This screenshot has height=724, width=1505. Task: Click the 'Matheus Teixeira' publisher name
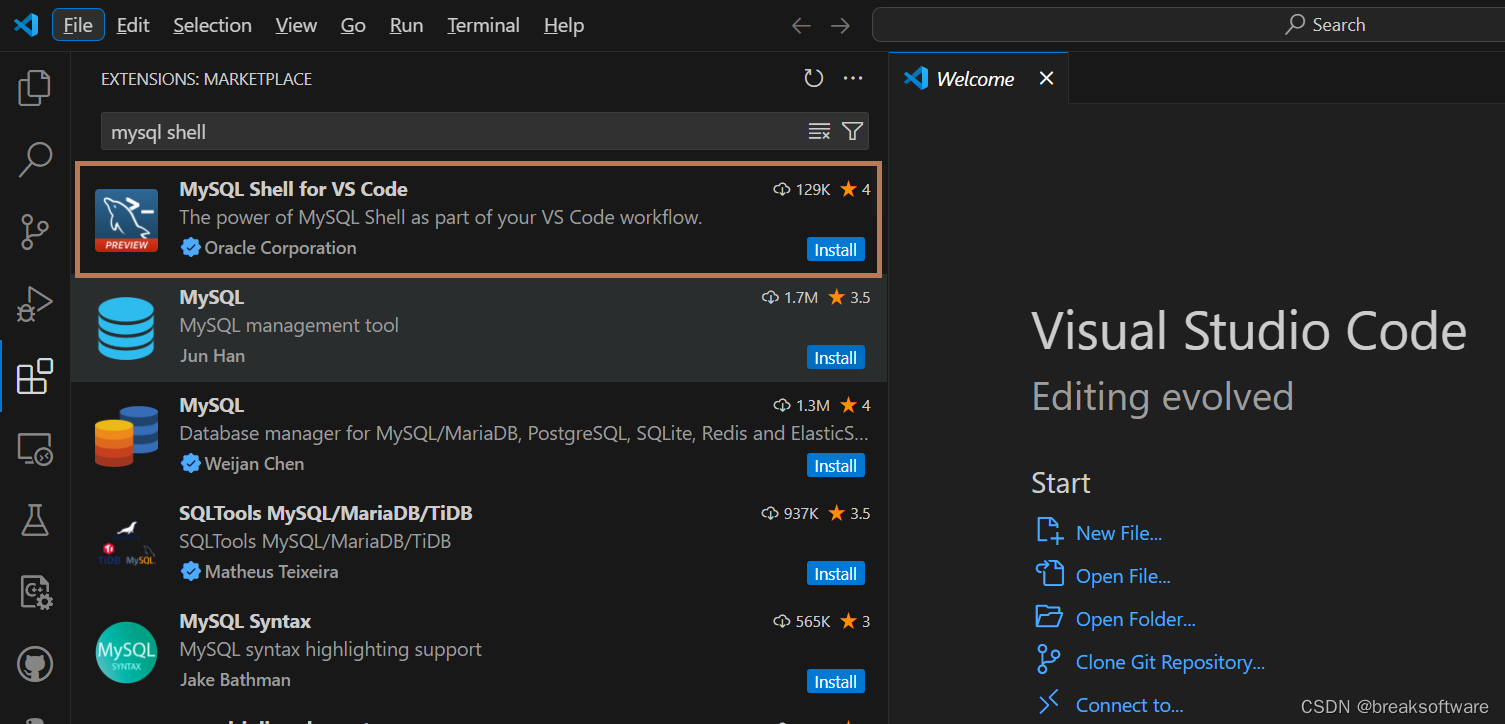click(x=271, y=572)
